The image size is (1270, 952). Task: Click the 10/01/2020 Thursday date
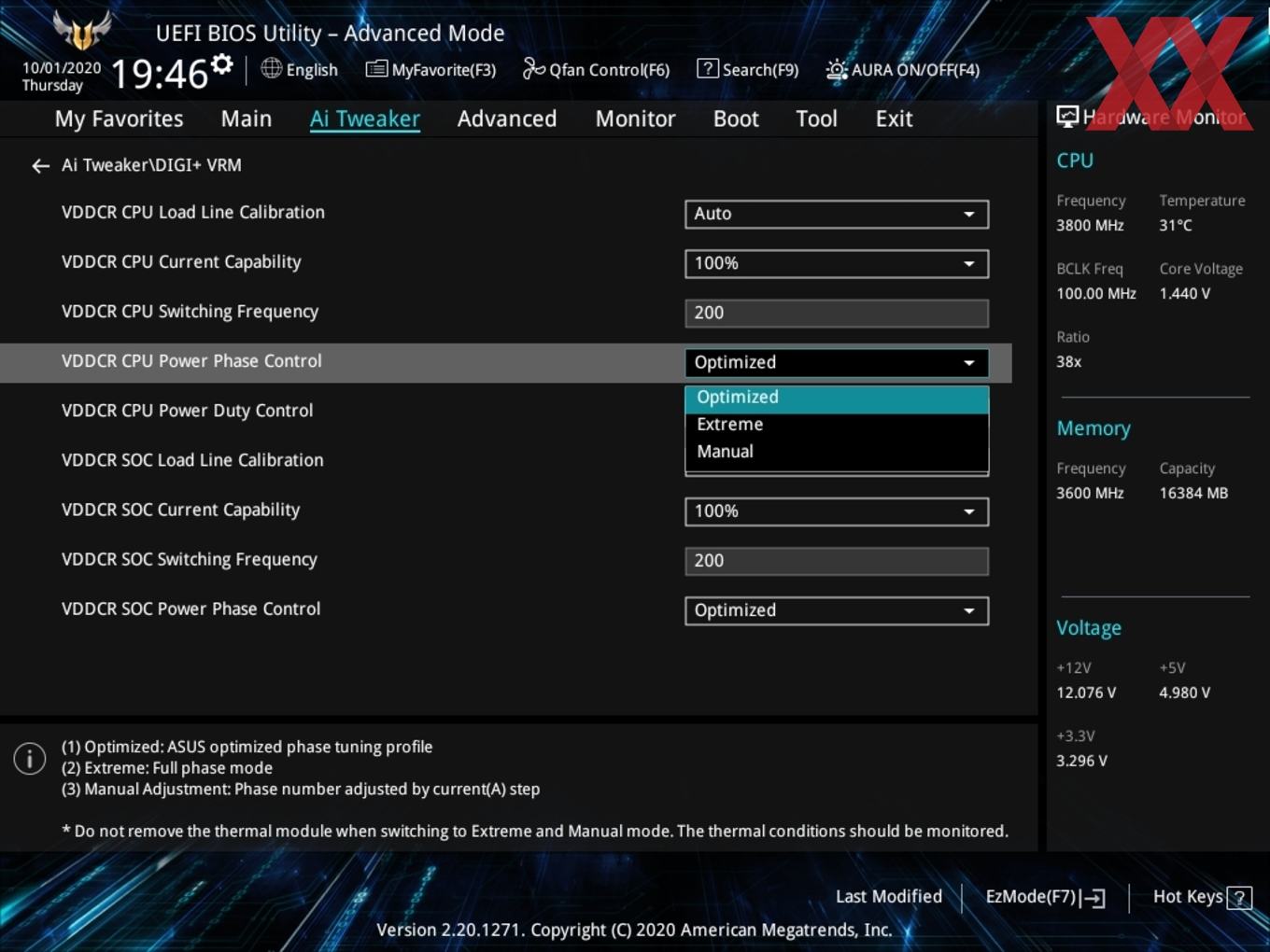pyautogui.click(x=62, y=77)
